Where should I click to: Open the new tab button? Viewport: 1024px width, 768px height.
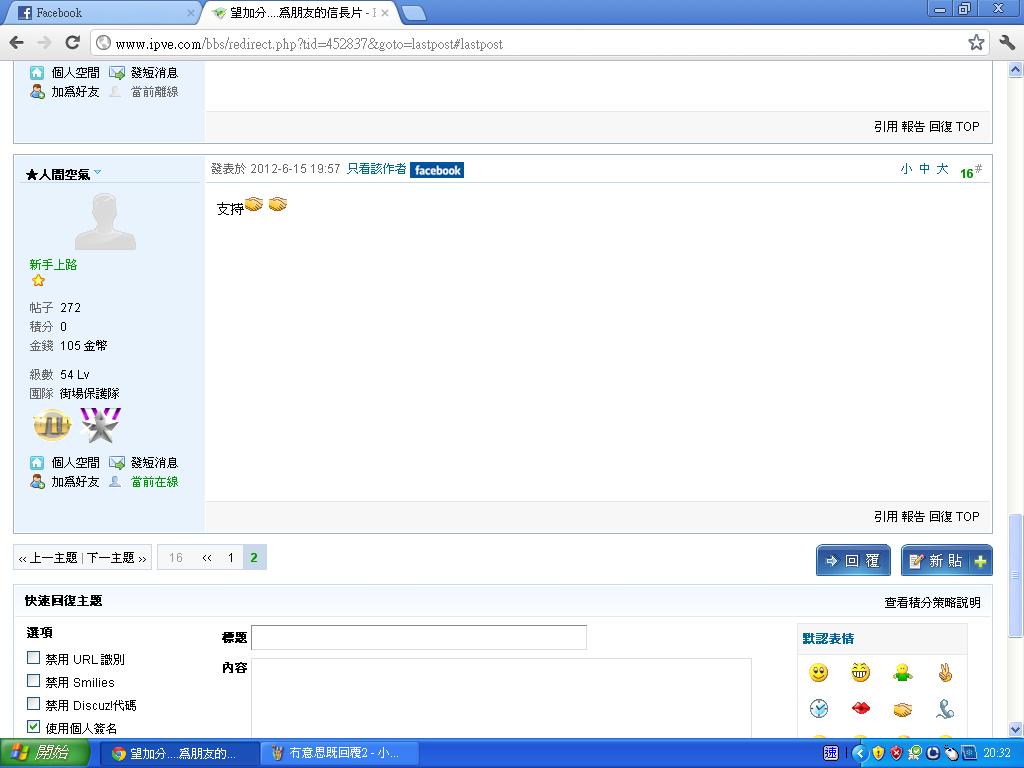pos(413,13)
